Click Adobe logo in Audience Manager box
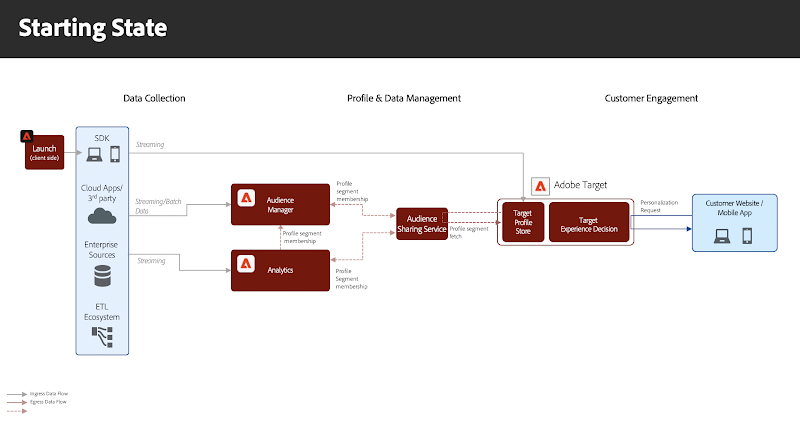Image resolution: width=800 pixels, height=433 pixels. point(245,197)
